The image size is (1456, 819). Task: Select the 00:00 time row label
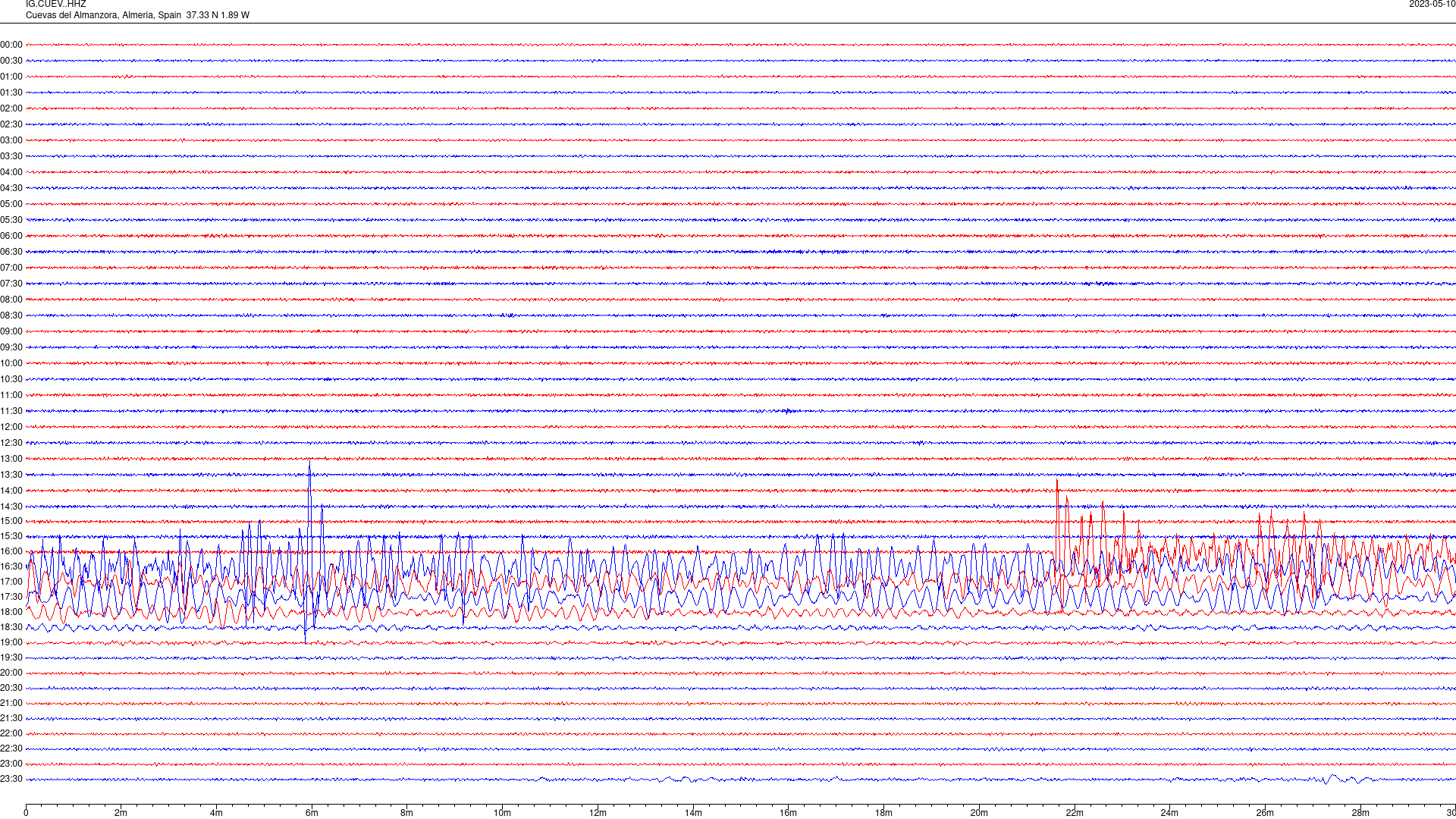(11, 45)
